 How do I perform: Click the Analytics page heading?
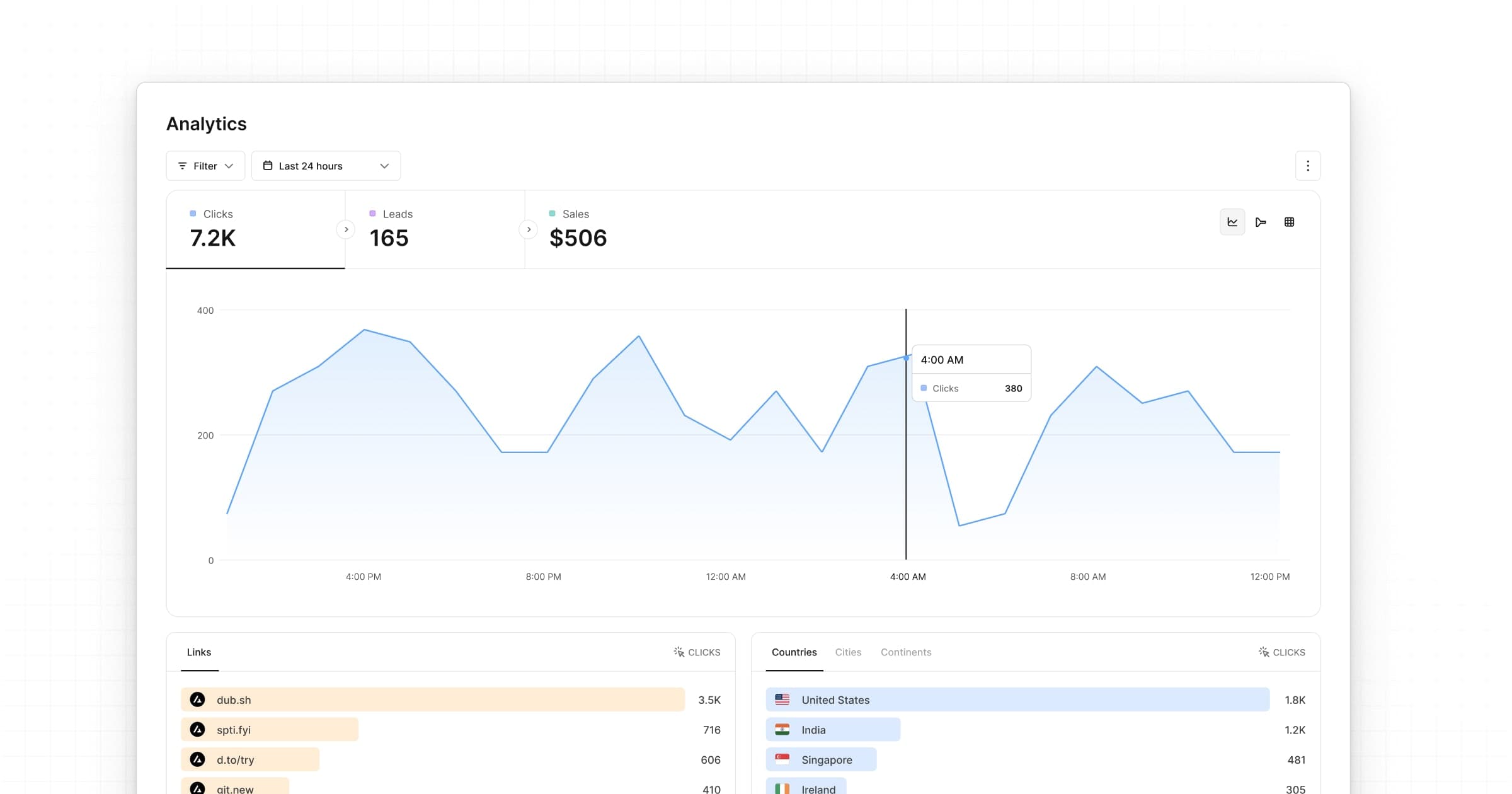207,124
